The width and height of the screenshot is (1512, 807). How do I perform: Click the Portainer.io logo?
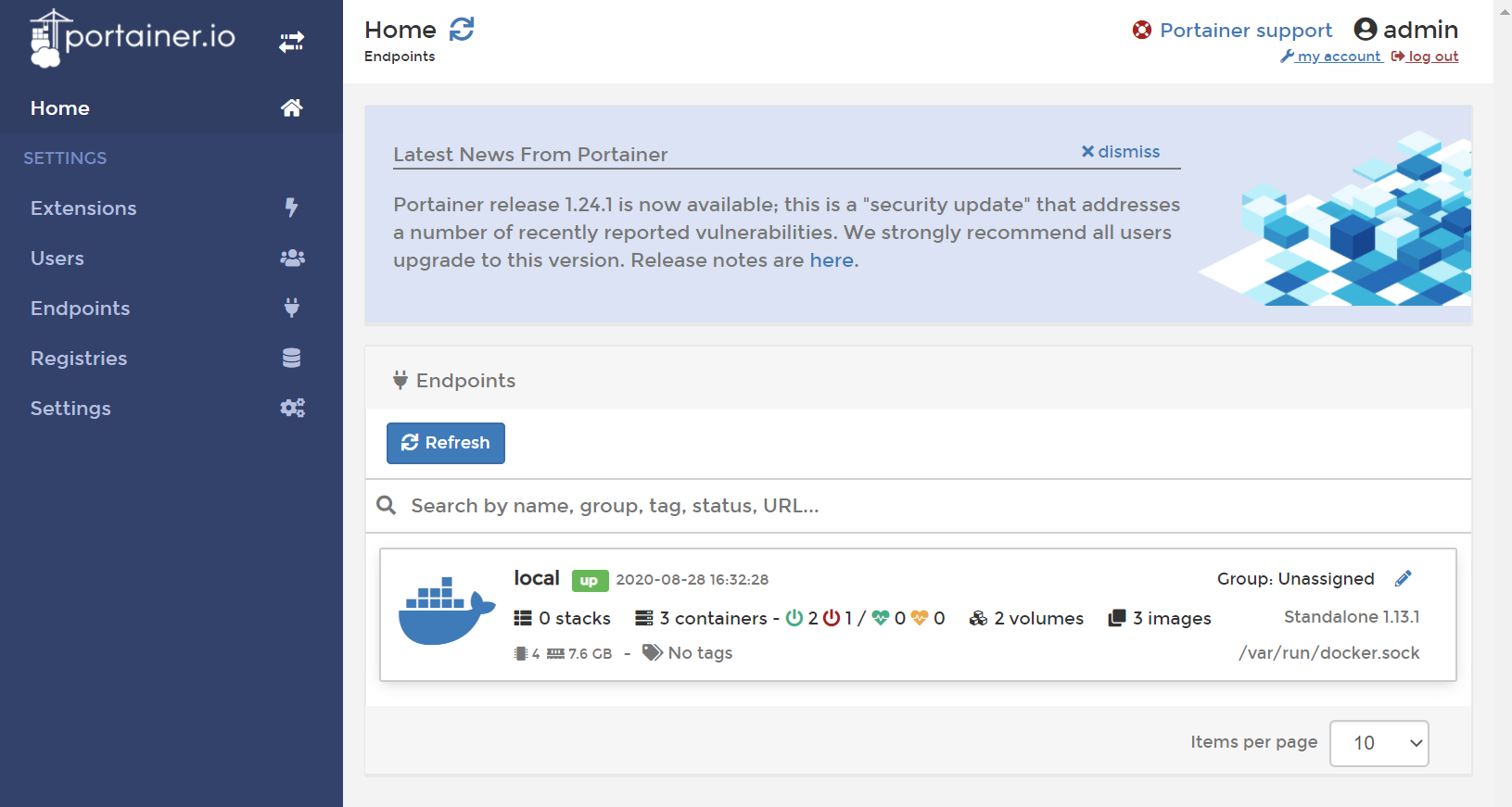(x=133, y=38)
